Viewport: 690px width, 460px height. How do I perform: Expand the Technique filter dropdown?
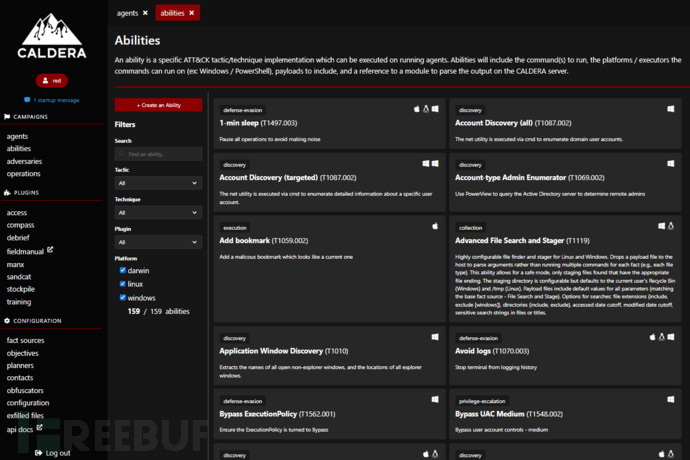pyautogui.click(x=158, y=212)
